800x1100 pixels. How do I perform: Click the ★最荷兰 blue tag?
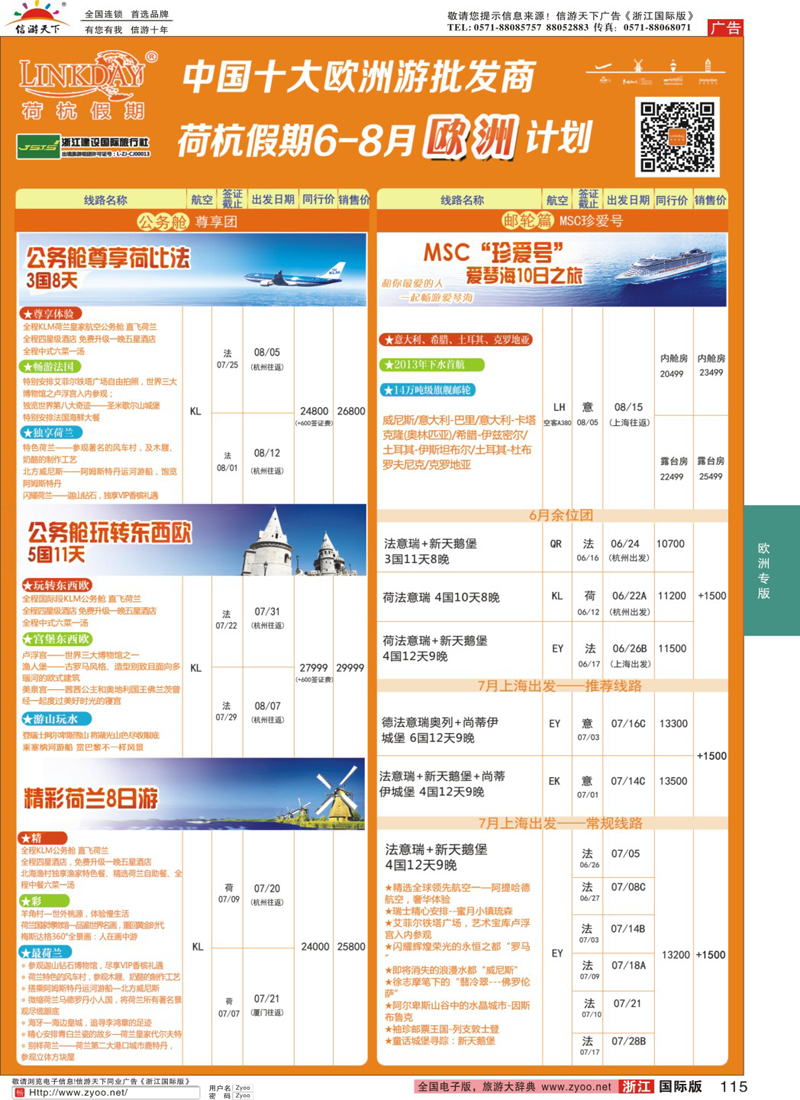click(x=46, y=953)
